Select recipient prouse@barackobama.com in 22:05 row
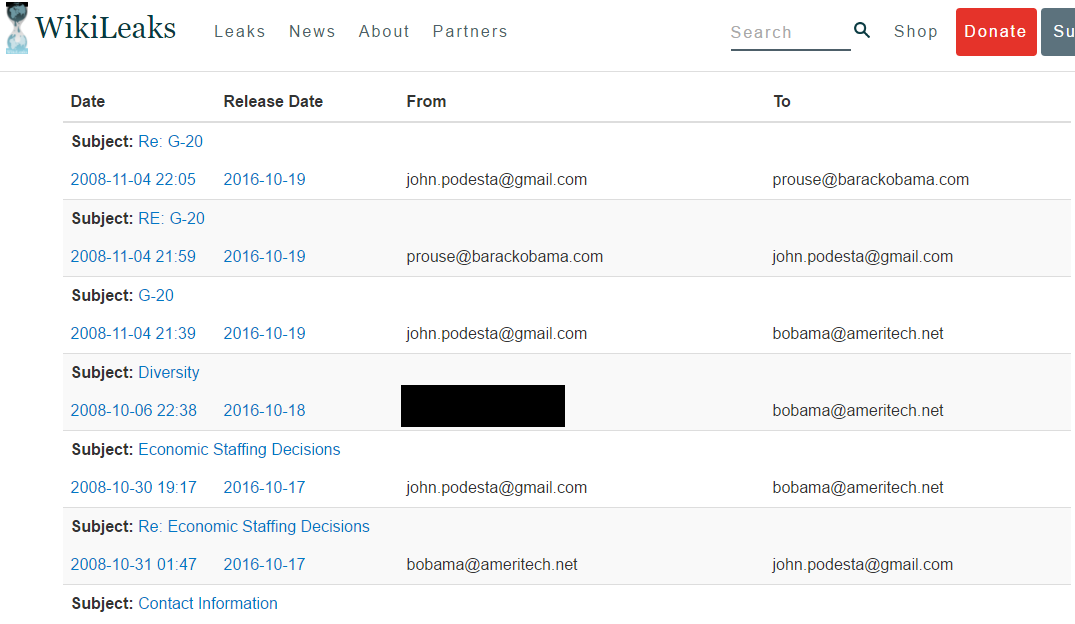The image size is (1075, 624). 871,180
